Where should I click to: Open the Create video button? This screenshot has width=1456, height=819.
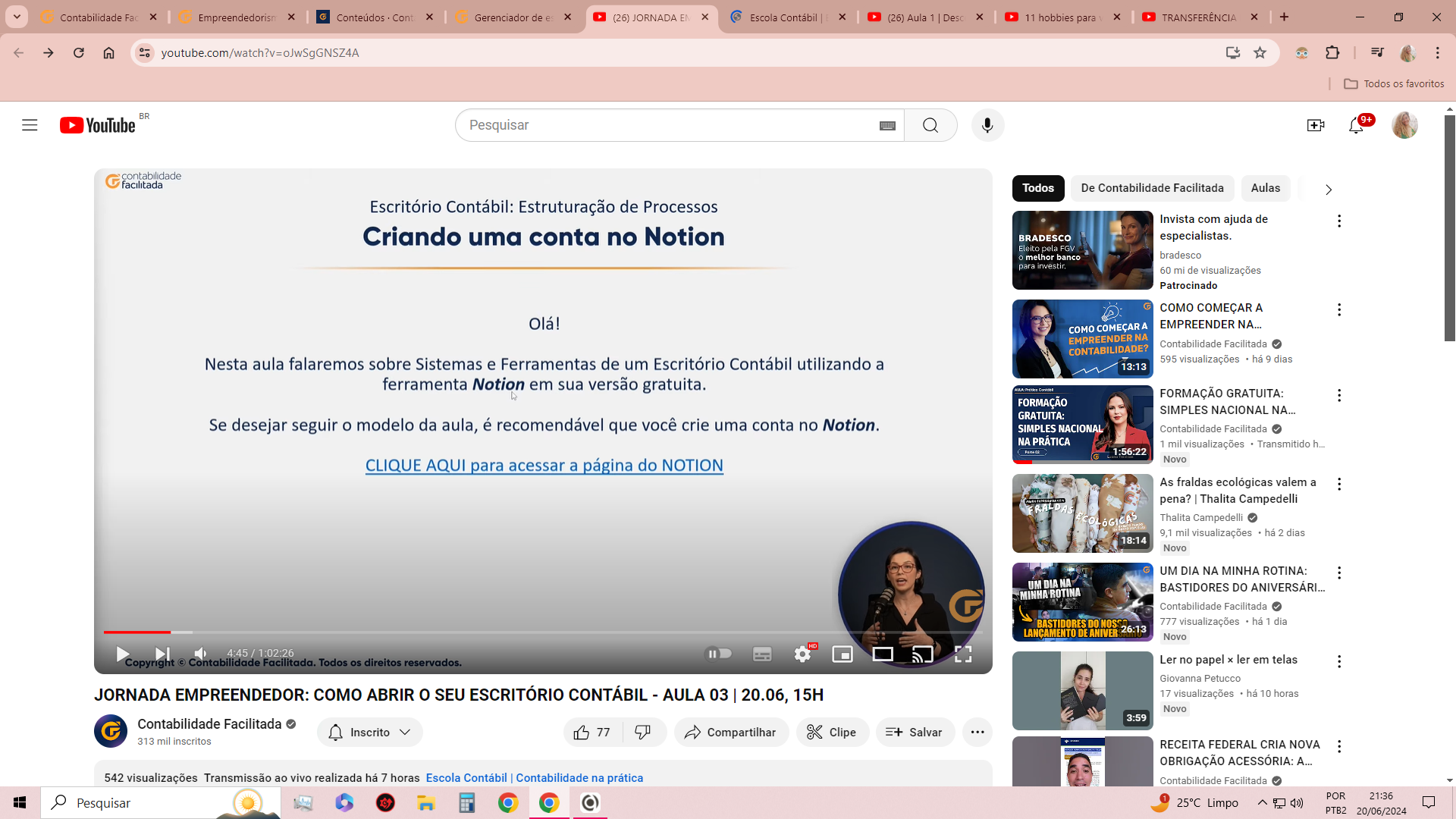[x=1316, y=125]
